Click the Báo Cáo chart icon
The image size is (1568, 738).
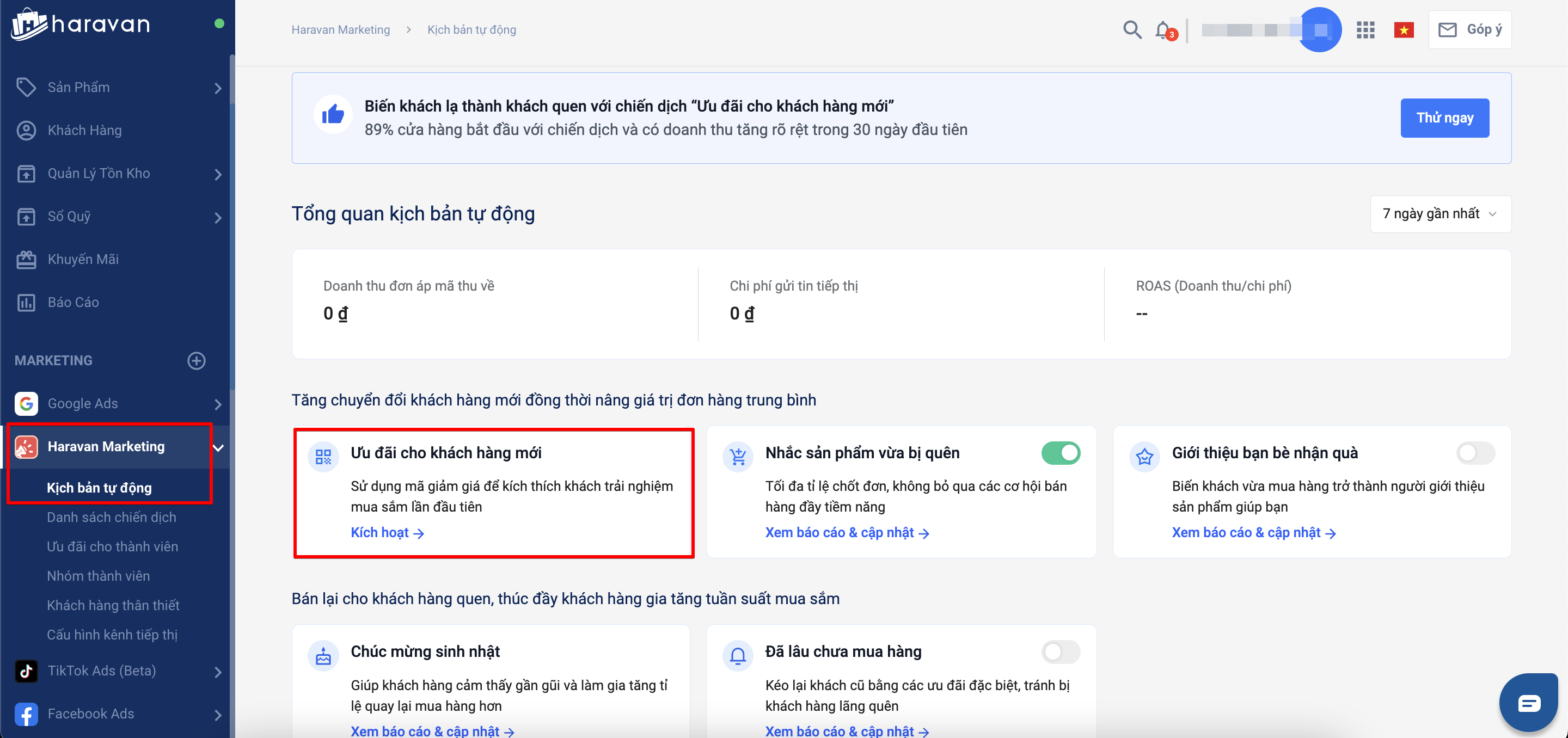[26, 303]
